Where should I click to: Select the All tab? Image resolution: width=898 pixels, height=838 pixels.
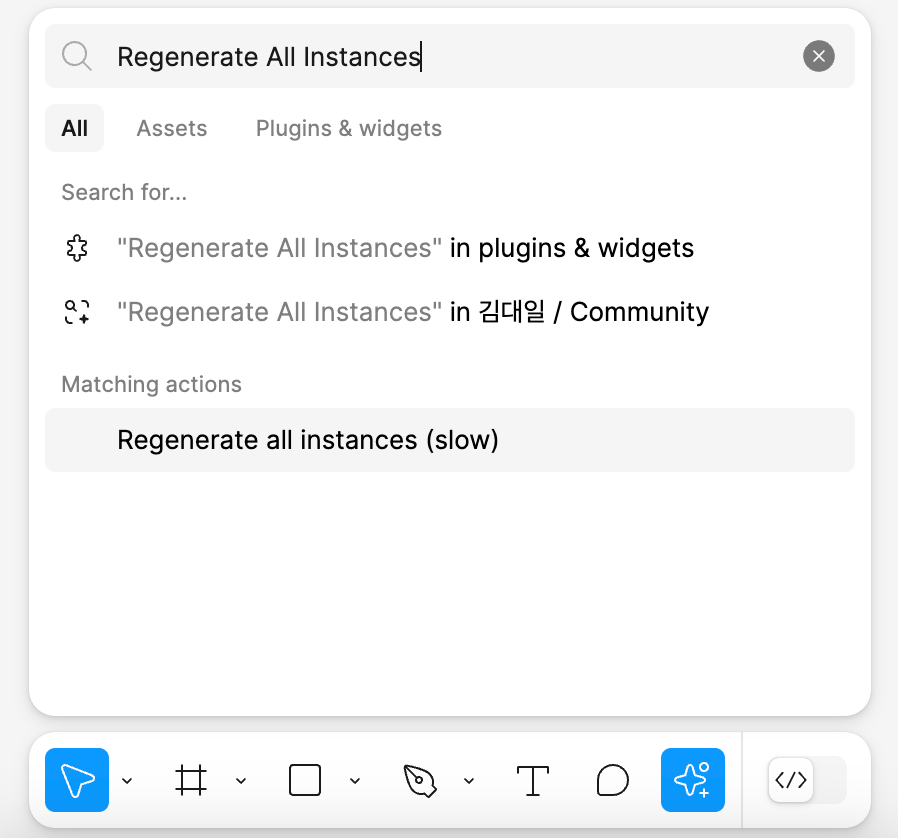pyautogui.click(x=74, y=128)
